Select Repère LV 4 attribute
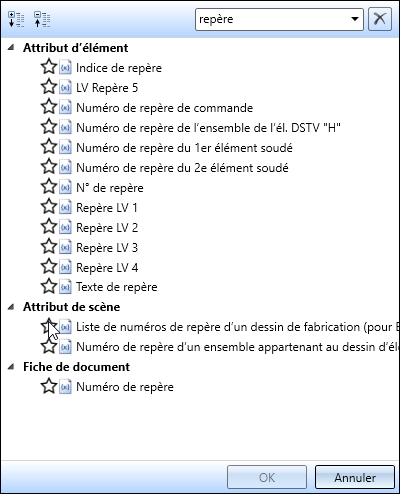This screenshot has height=494, width=400. (107, 268)
